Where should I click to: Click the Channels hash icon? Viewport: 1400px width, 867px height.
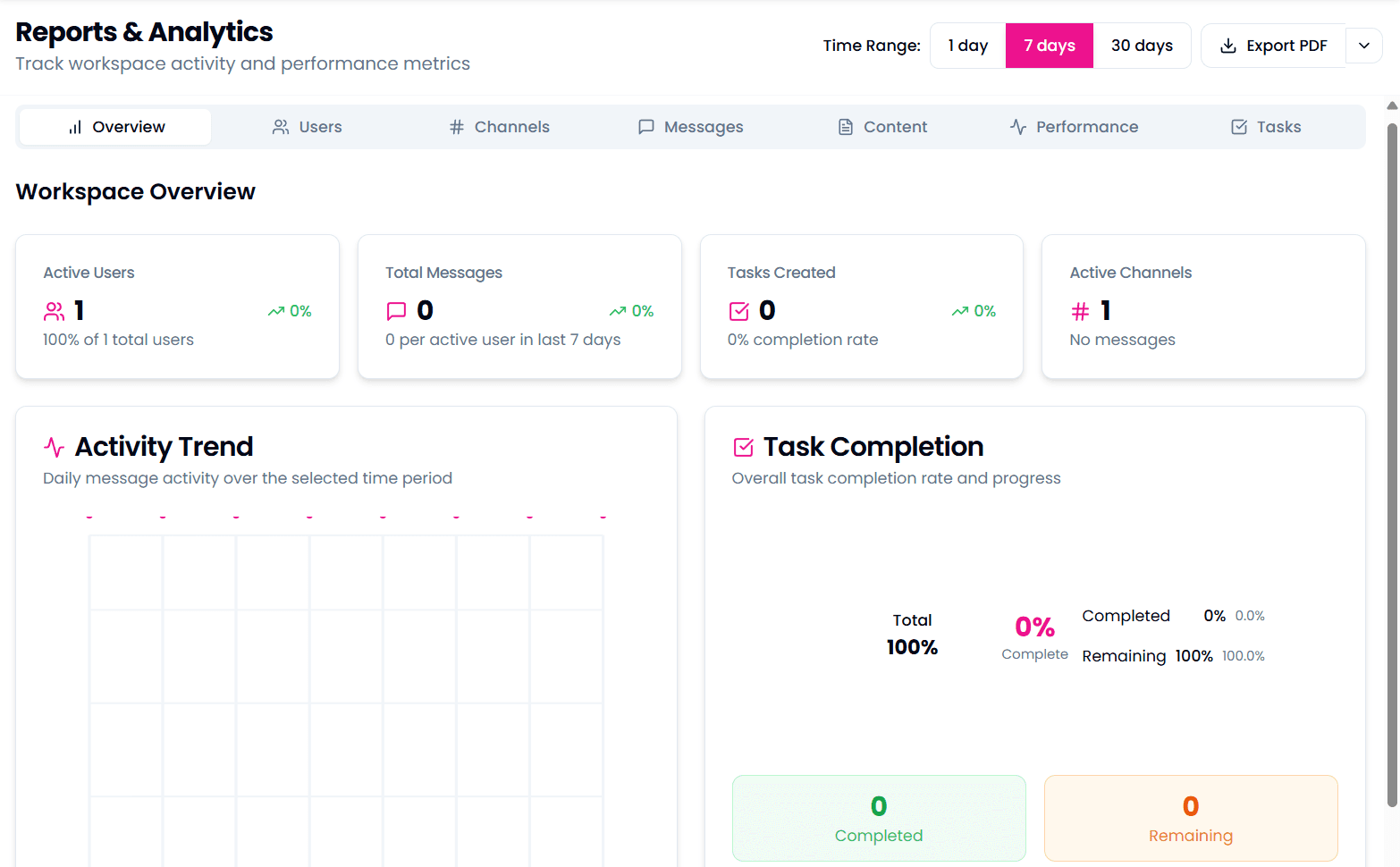pos(456,126)
